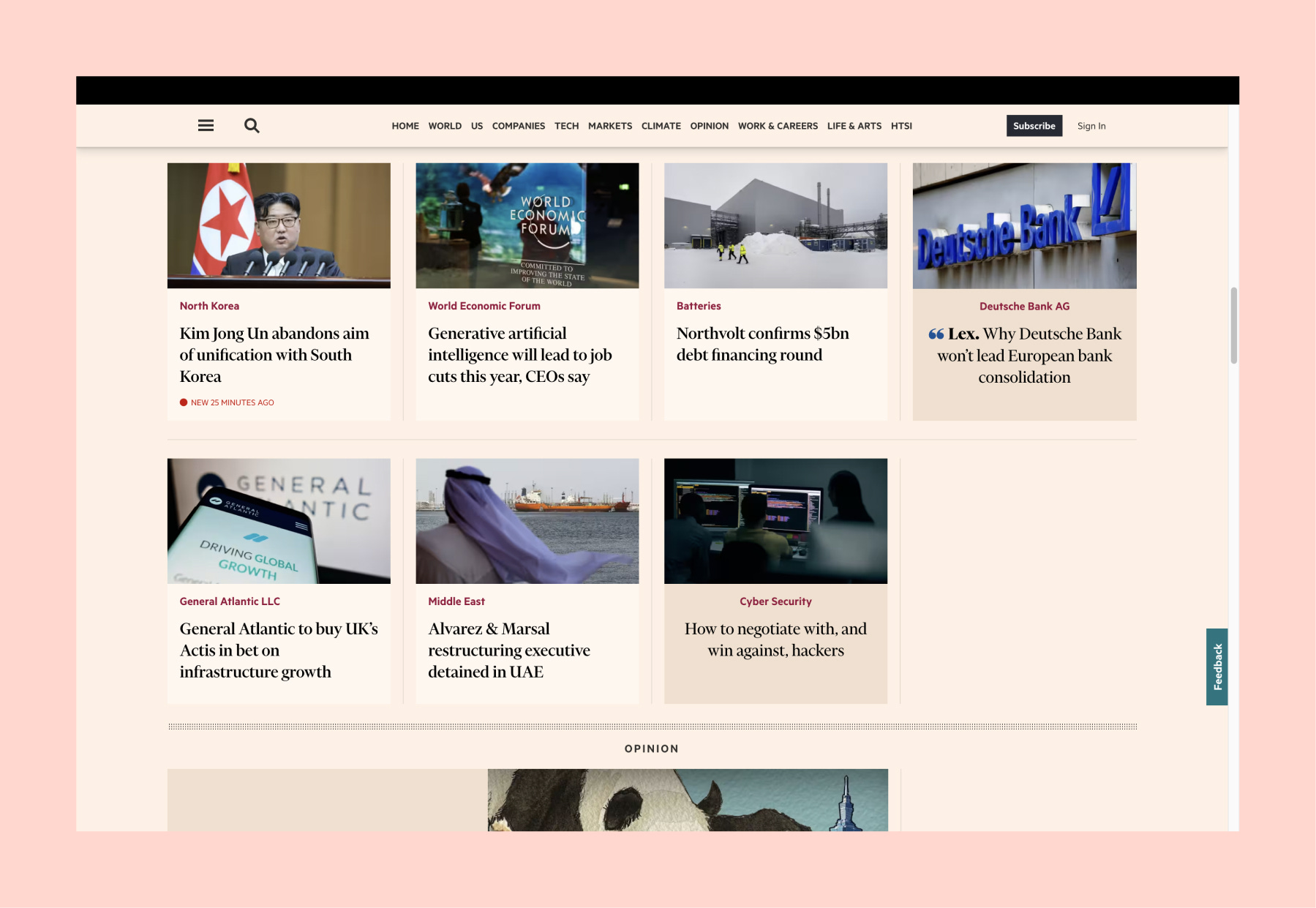Click the search magnifier icon
This screenshot has height=908, width=1316.
(252, 126)
